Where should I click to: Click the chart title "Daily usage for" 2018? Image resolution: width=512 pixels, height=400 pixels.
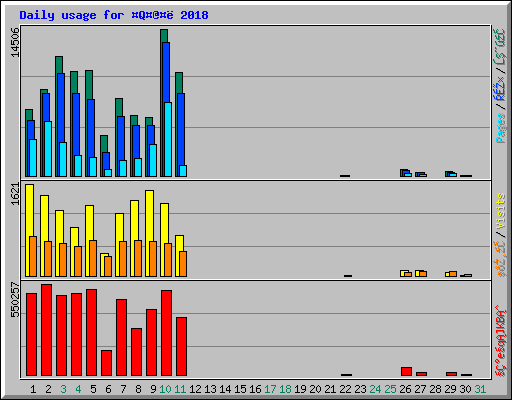pos(114,15)
